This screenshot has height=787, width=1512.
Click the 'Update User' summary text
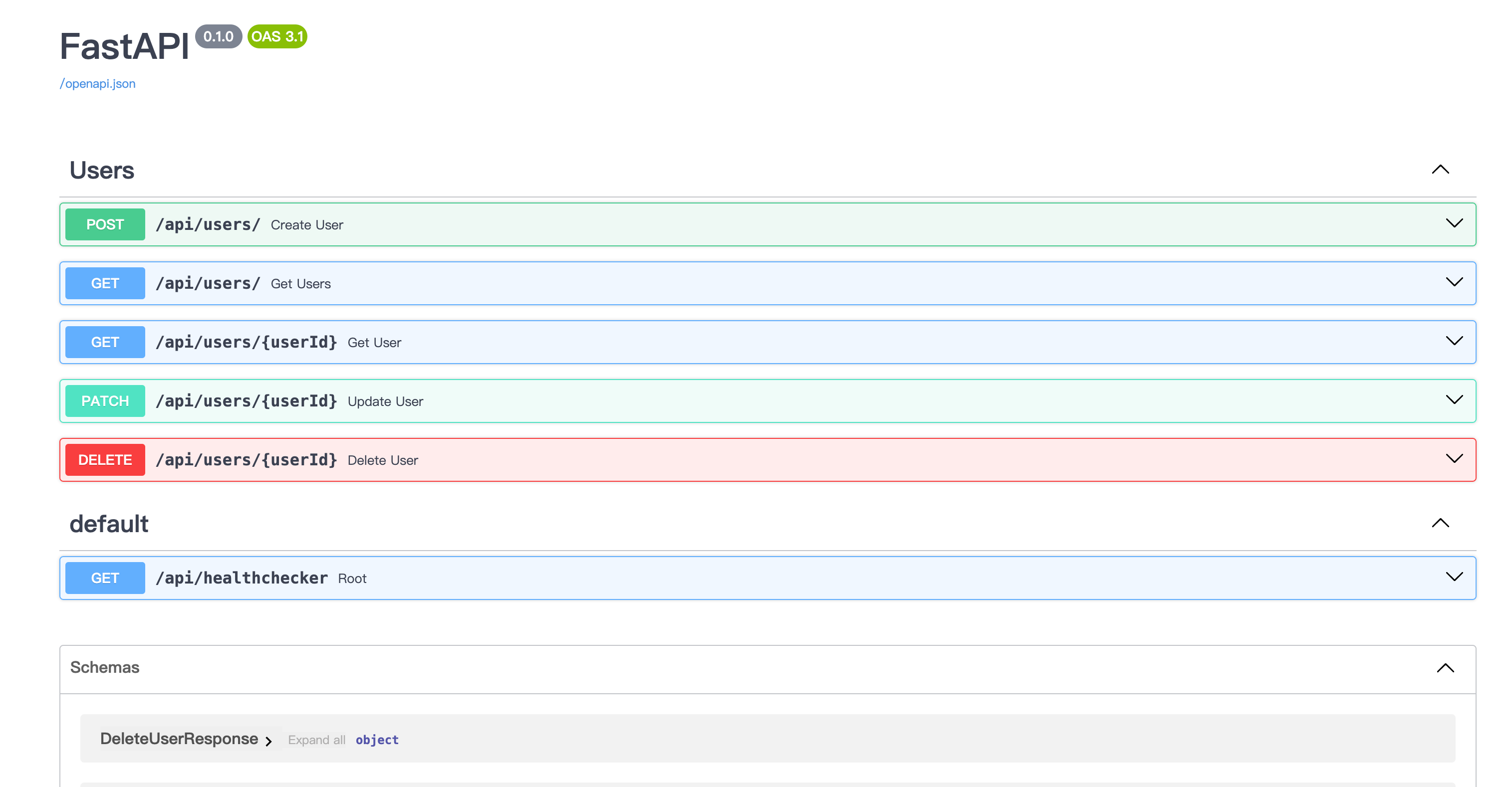[x=385, y=401]
